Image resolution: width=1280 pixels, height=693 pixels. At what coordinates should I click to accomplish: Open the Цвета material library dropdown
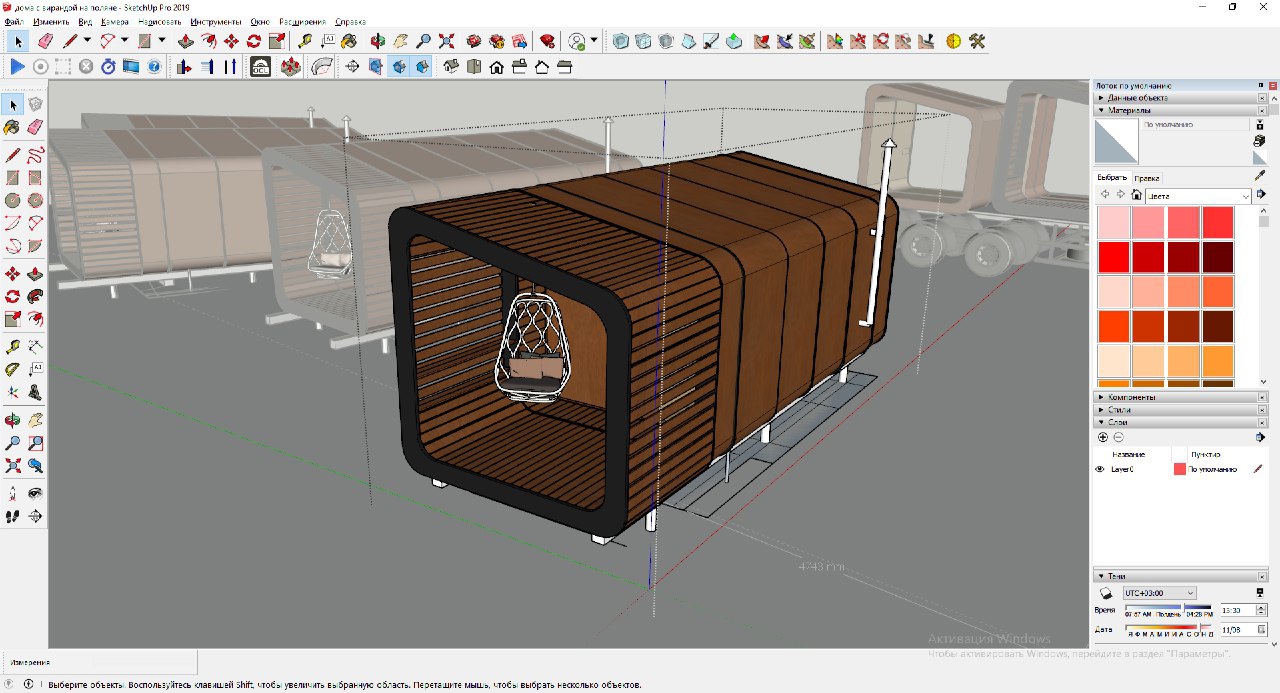(x=1198, y=197)
